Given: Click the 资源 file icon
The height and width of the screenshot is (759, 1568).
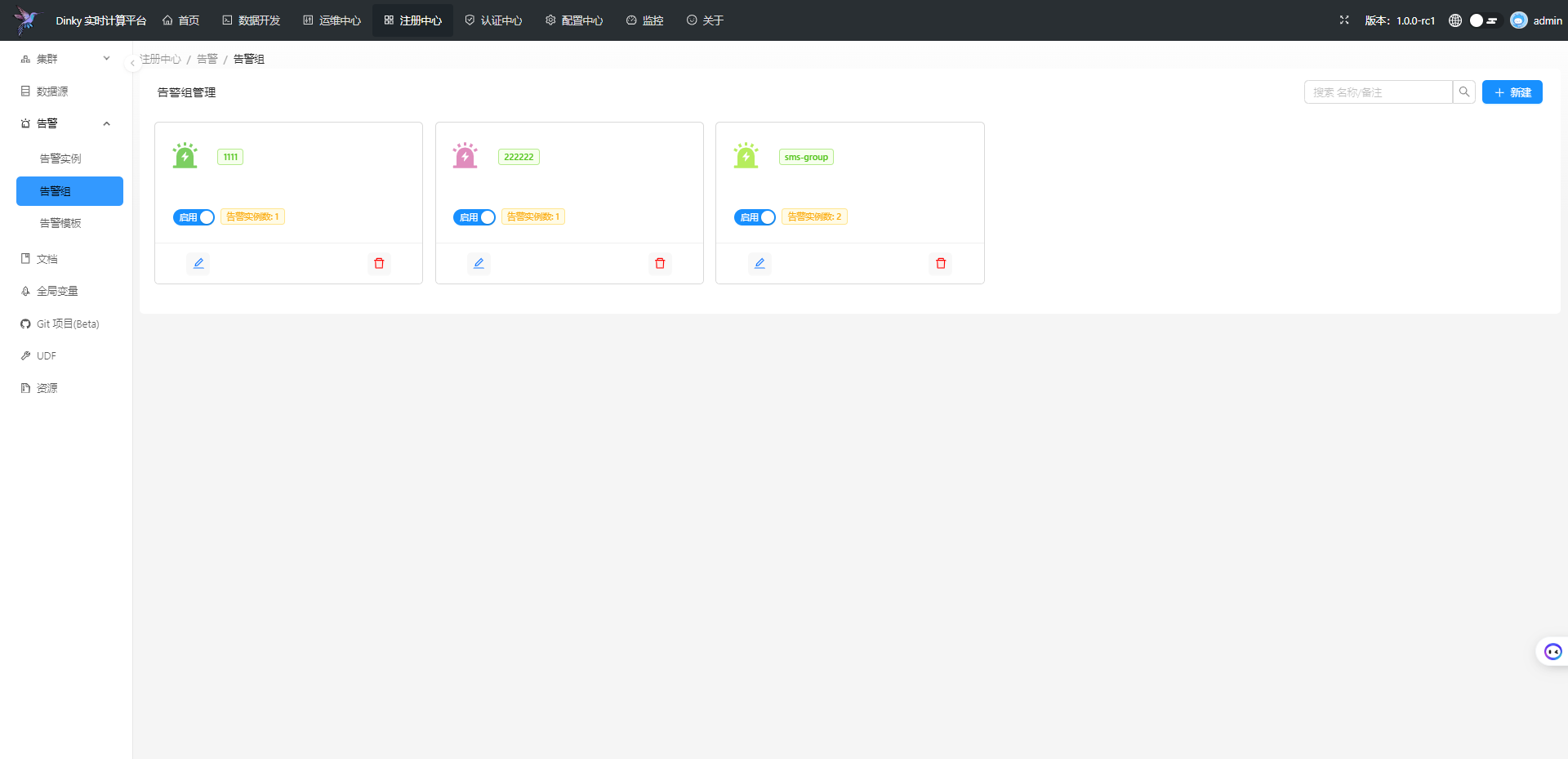Looking at the screenshot, I should [25, 388].
